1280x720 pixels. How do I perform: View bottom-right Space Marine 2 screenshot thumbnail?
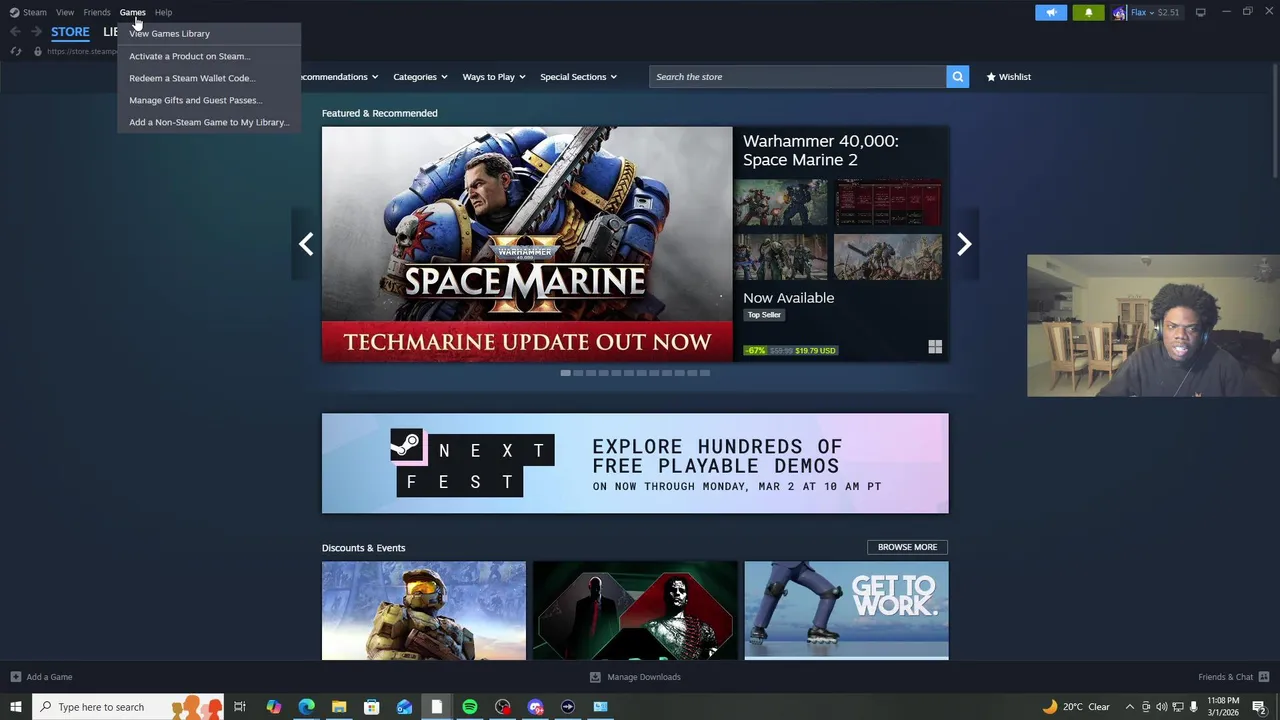point(888,257)
